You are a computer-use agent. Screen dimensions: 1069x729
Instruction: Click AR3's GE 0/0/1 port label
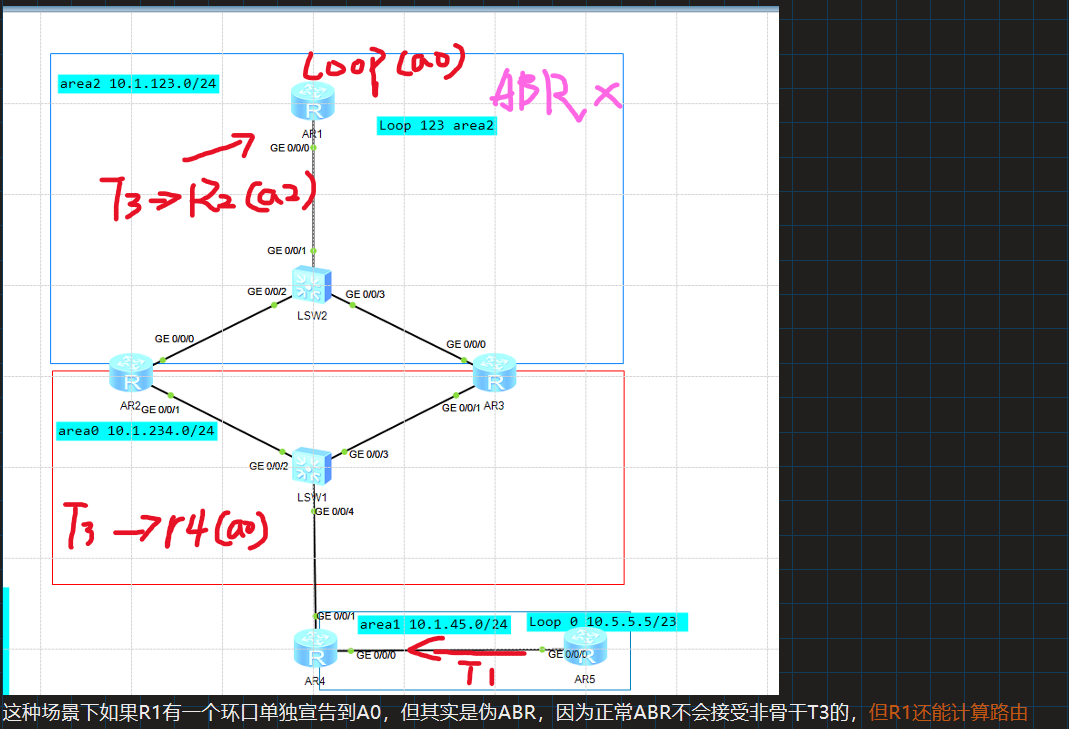click(461, 408)
